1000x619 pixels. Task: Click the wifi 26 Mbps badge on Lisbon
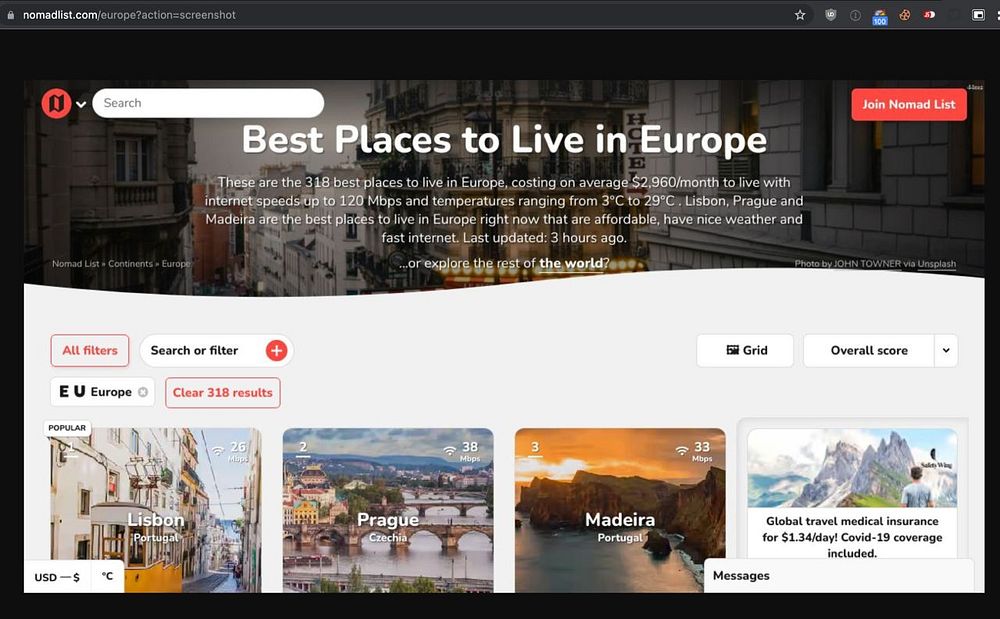click(x=230, y=451)
